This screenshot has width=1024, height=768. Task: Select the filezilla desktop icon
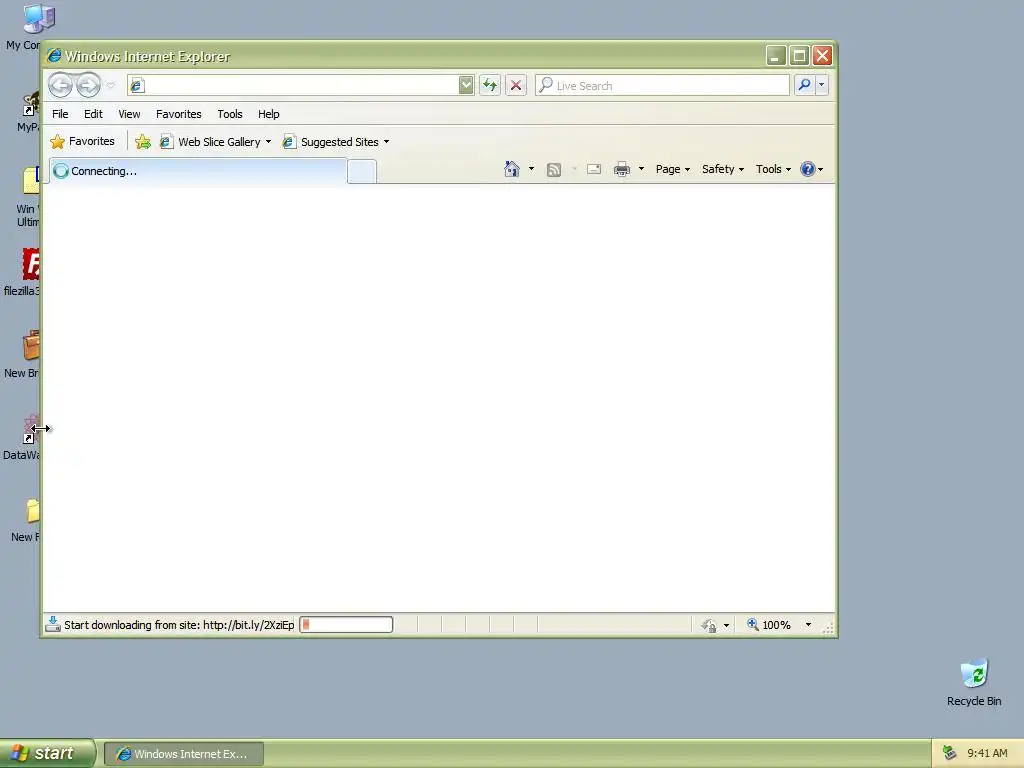pyautogui.click(x=22, y=273)
